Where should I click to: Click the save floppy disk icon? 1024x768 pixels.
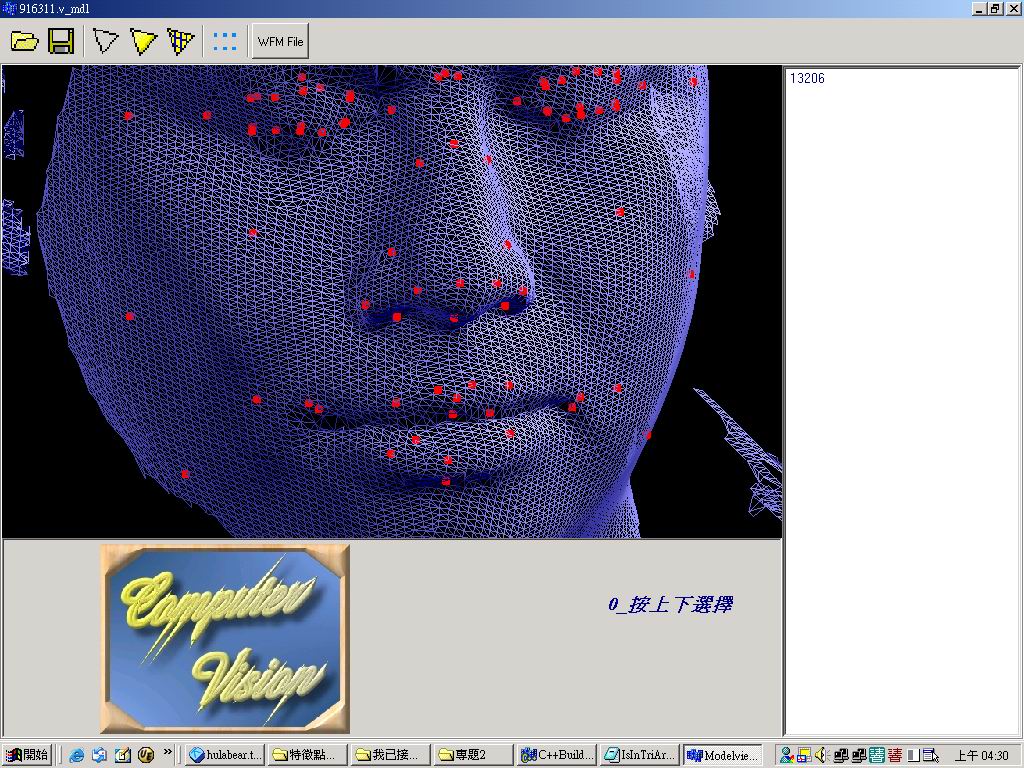click(x=61, y=41)
